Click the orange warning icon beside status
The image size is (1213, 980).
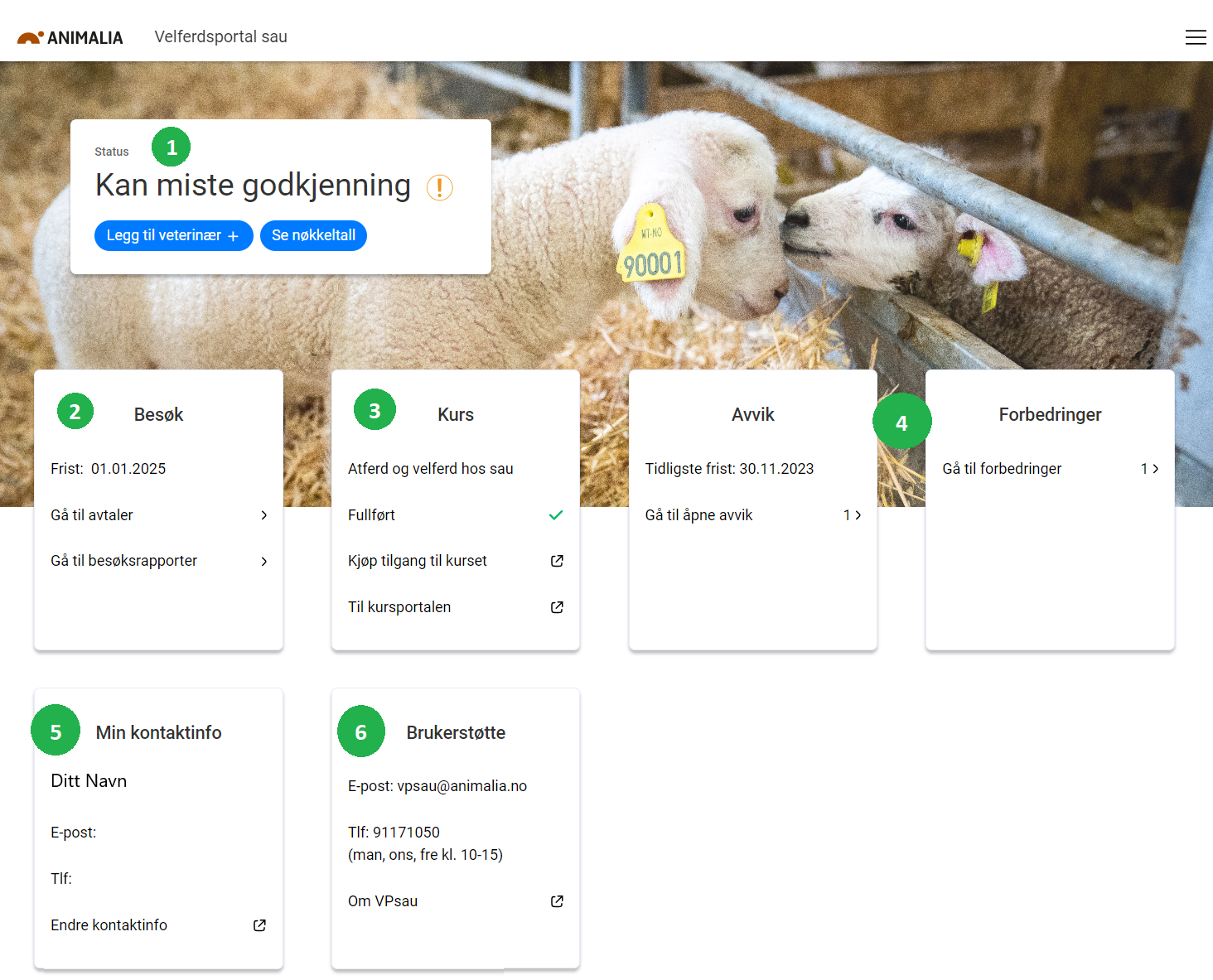click(x=440, y=188)
